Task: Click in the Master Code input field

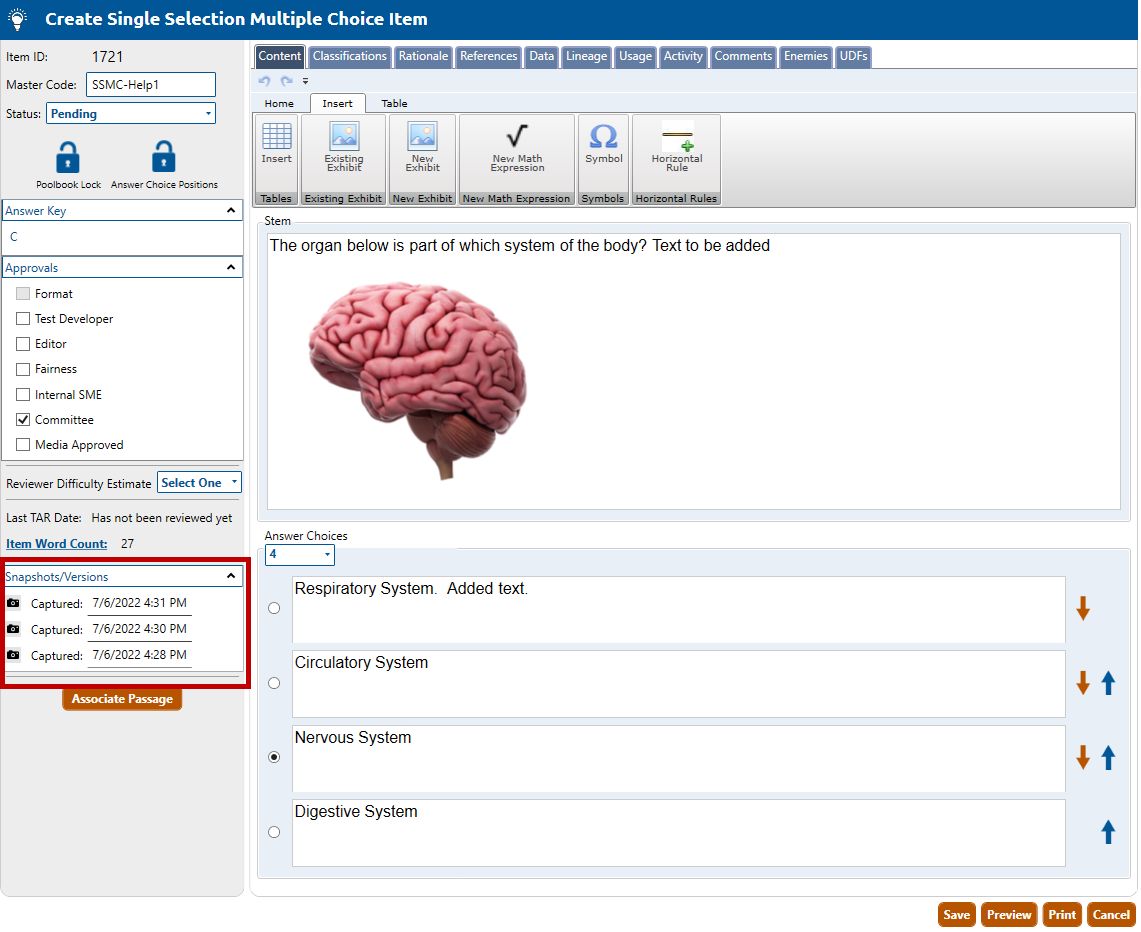Action: (x=151, y=85)
